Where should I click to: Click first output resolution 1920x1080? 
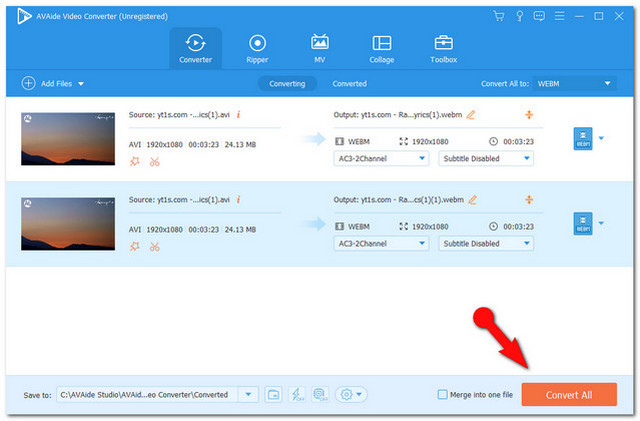(430, 142)
